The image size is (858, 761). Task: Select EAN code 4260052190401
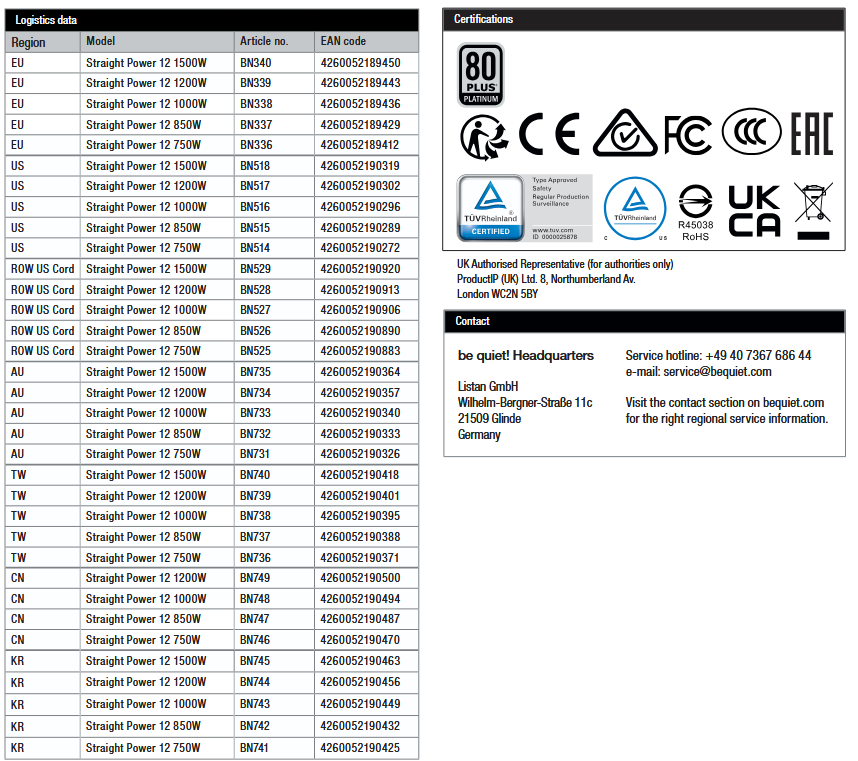(360, 496)
